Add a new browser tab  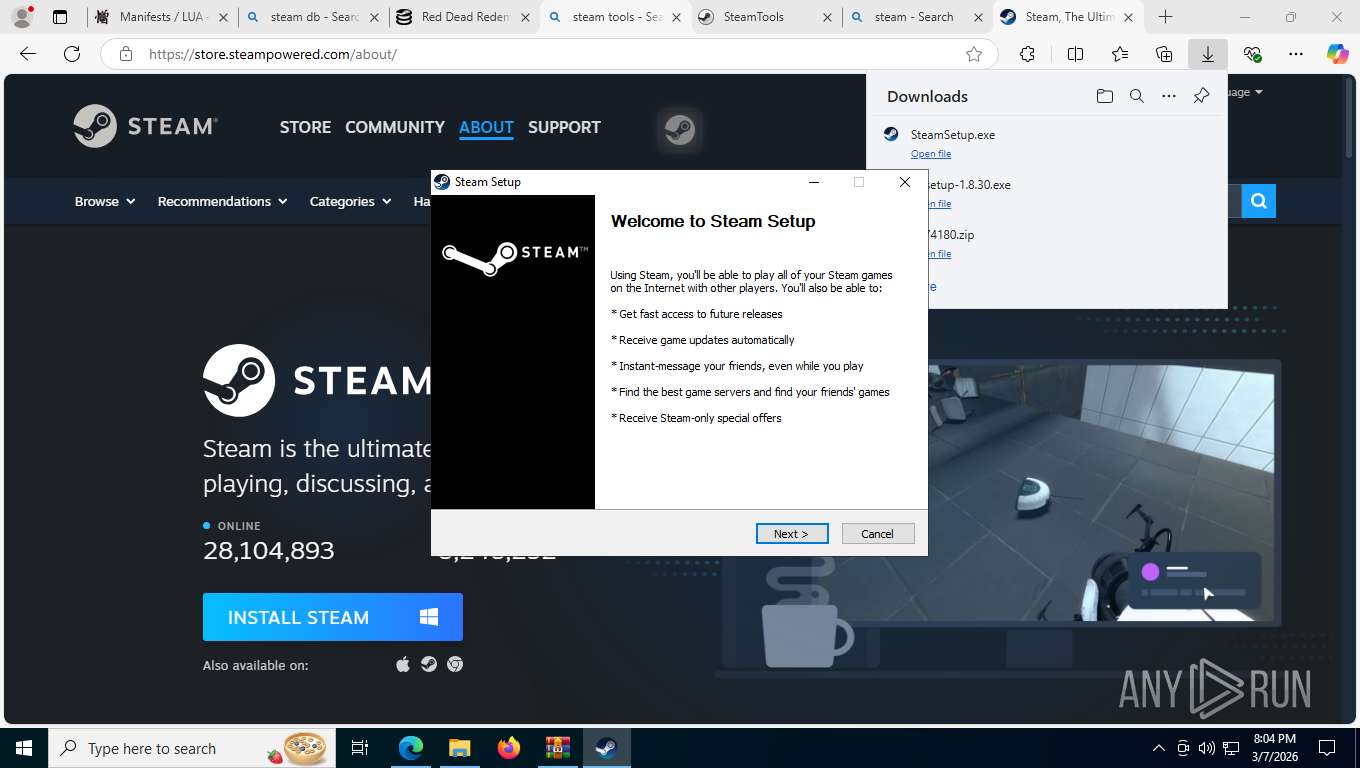1165,17
